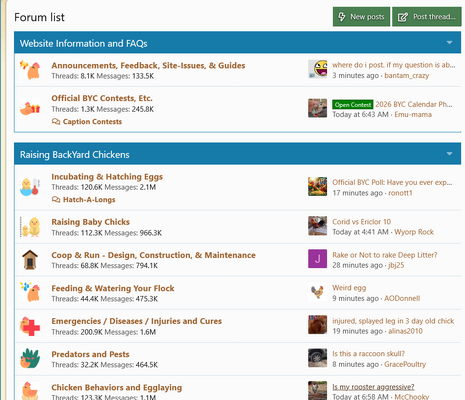Click the Announcements forum chicken icon

(x=30, y=70)
